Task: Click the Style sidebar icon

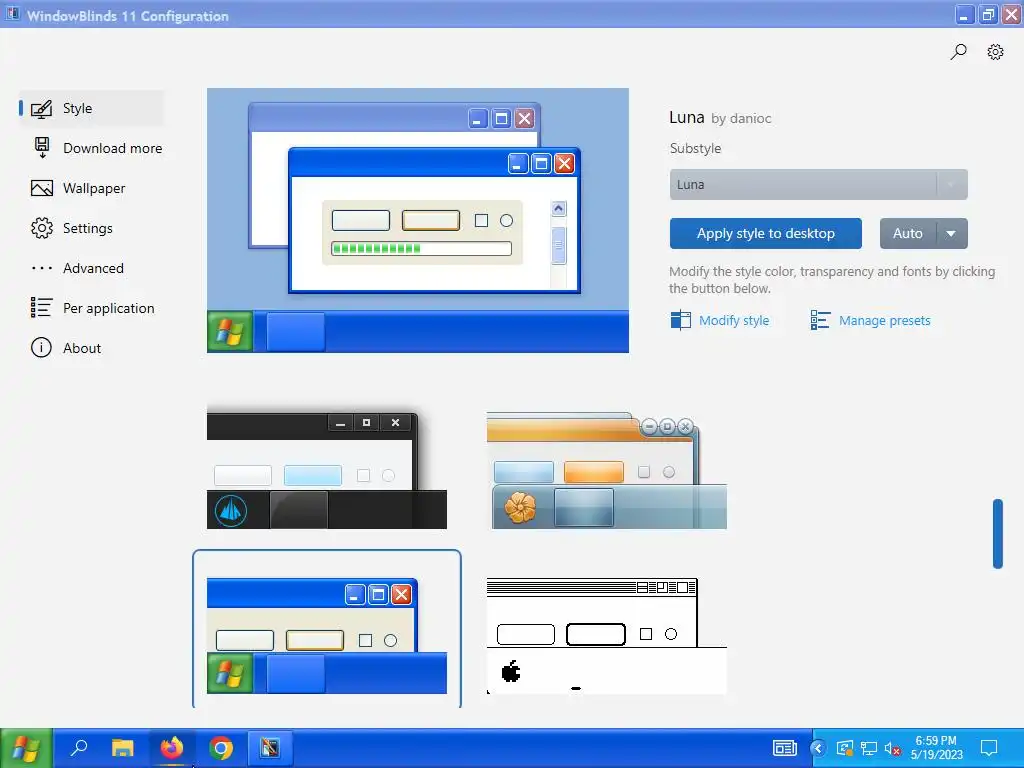Action: pyautogui.click(x=42, y=108)
